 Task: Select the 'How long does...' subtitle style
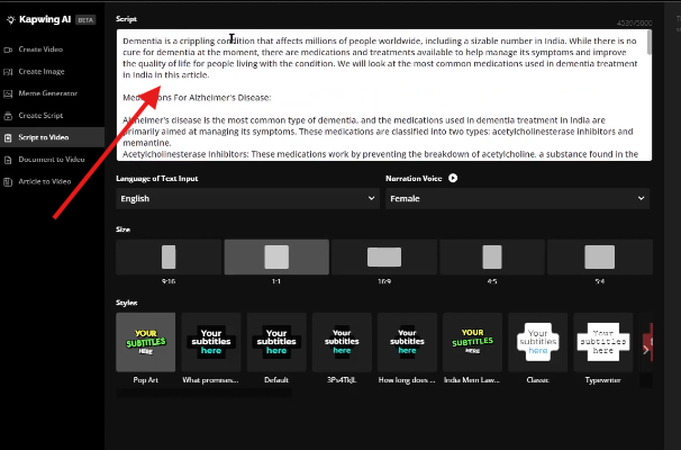(407, 342)
